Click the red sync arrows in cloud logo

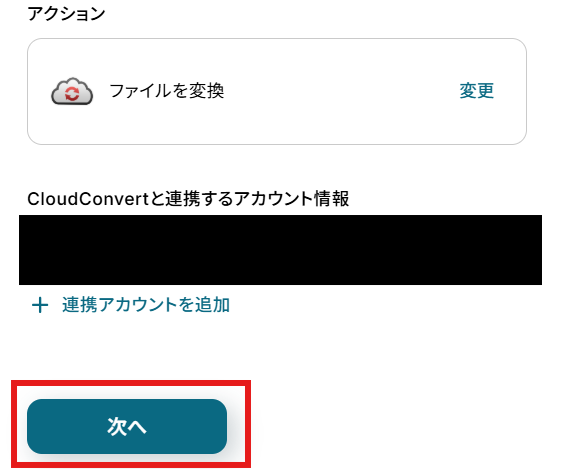tap(72, 93)
